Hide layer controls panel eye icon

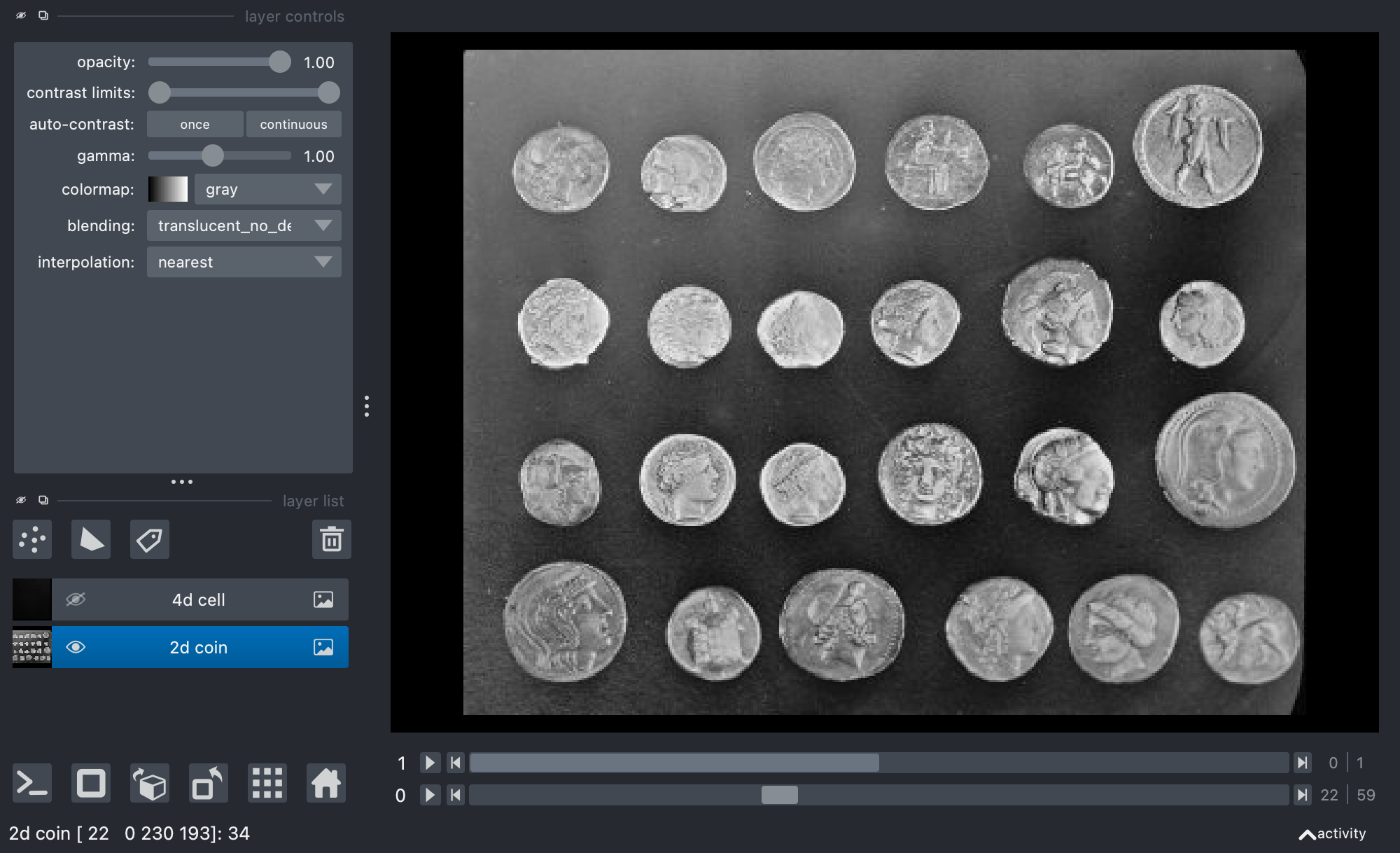[21, 15]
